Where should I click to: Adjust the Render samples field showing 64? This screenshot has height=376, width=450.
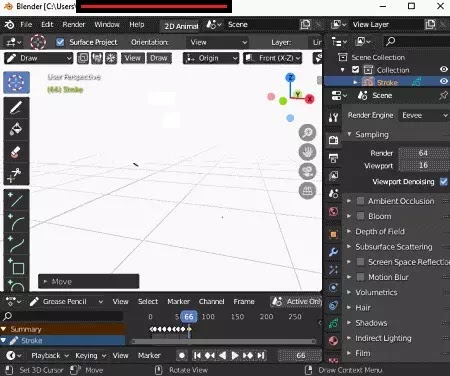(424, 153)
